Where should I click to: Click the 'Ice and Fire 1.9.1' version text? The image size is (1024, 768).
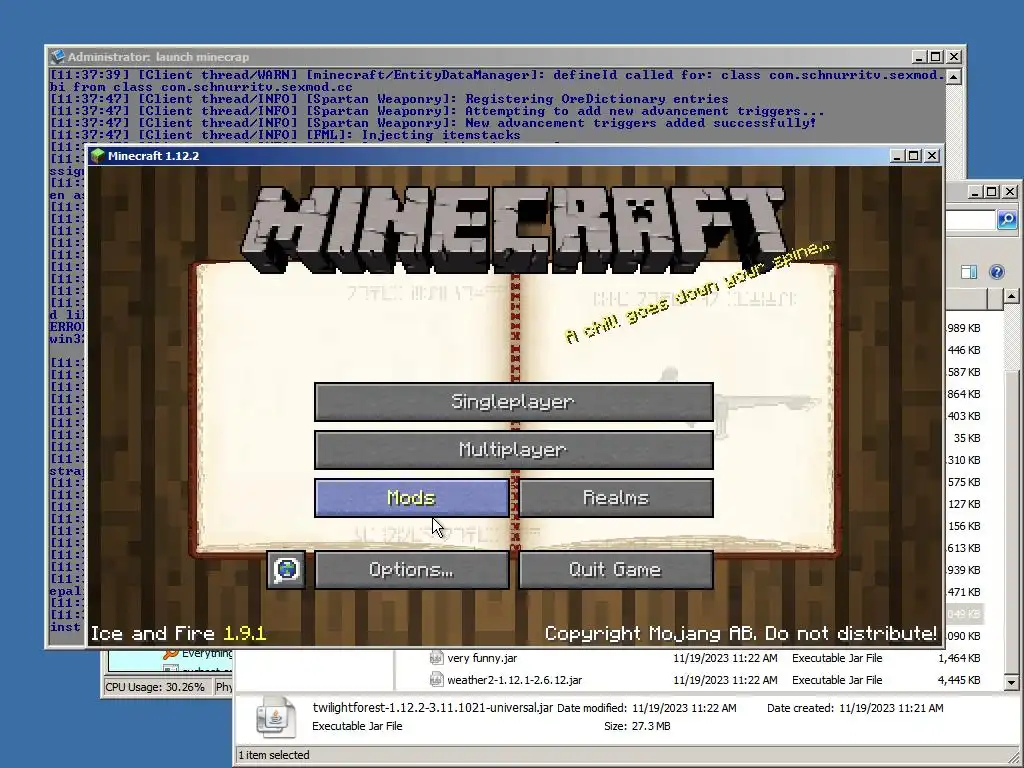click(178, 633)
